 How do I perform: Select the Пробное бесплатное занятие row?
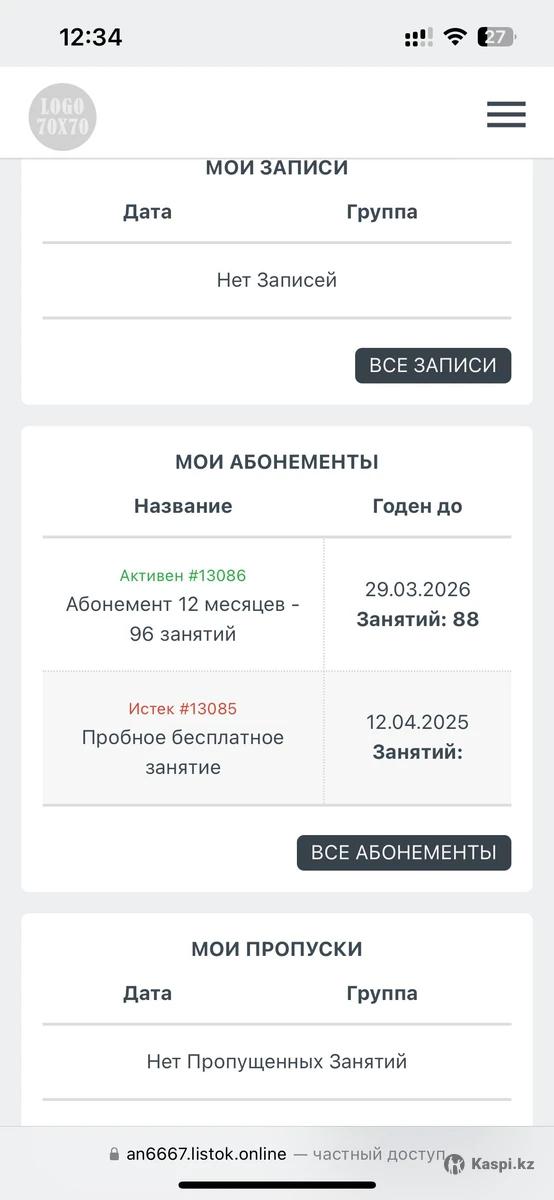pos(277,738)
